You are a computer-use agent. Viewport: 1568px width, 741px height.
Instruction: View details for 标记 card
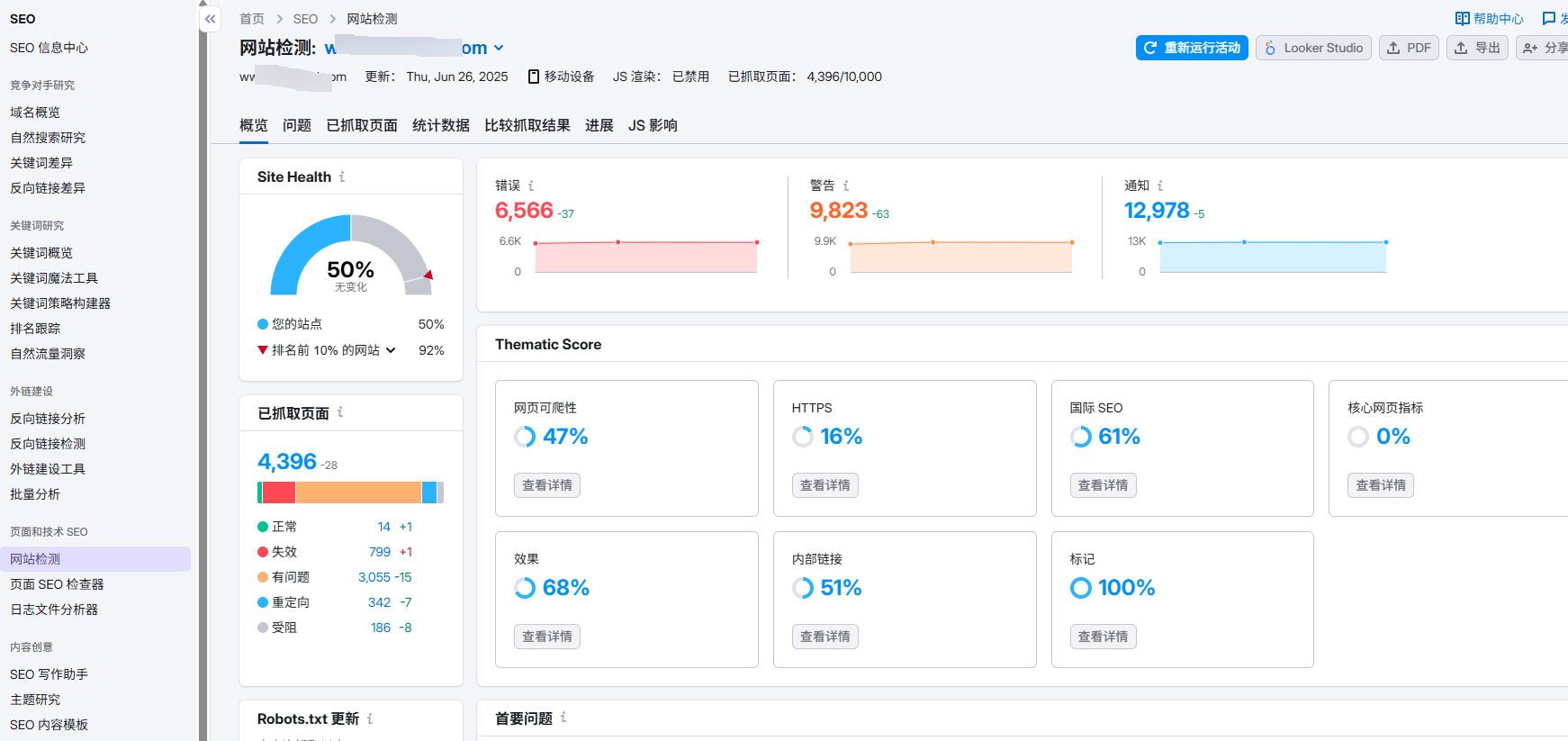click(1104, 637)
